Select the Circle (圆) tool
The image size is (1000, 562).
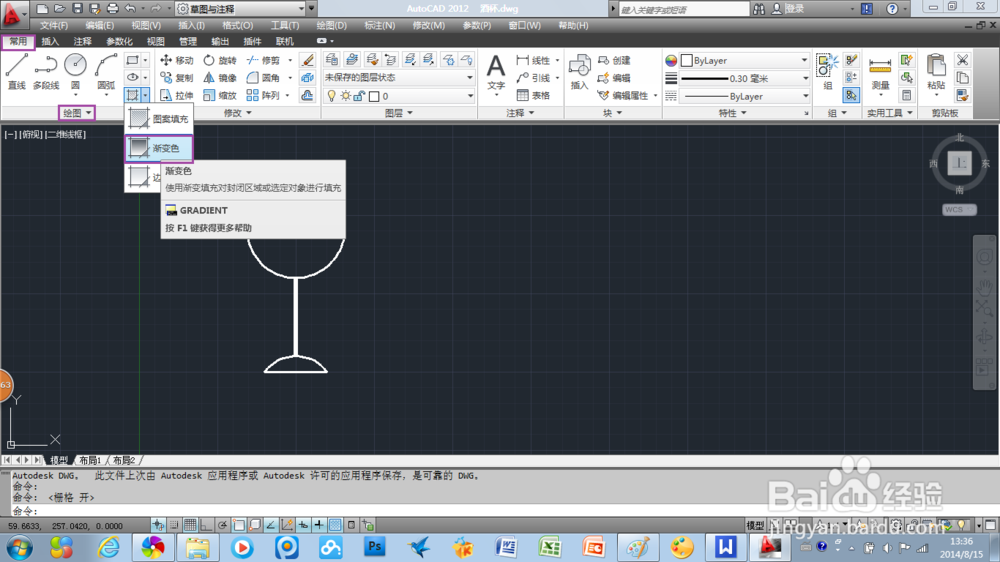click(75, 71)
